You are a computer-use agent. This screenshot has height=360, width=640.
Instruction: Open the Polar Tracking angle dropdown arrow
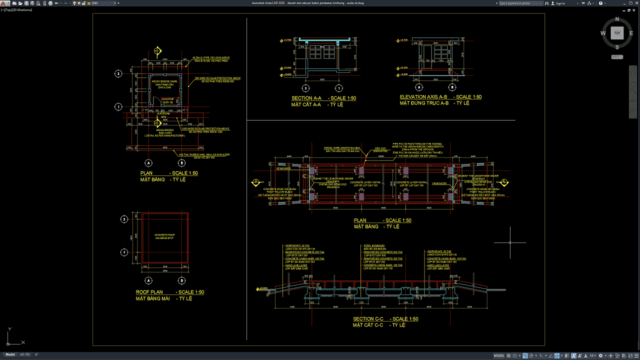(x=536, y=356)
